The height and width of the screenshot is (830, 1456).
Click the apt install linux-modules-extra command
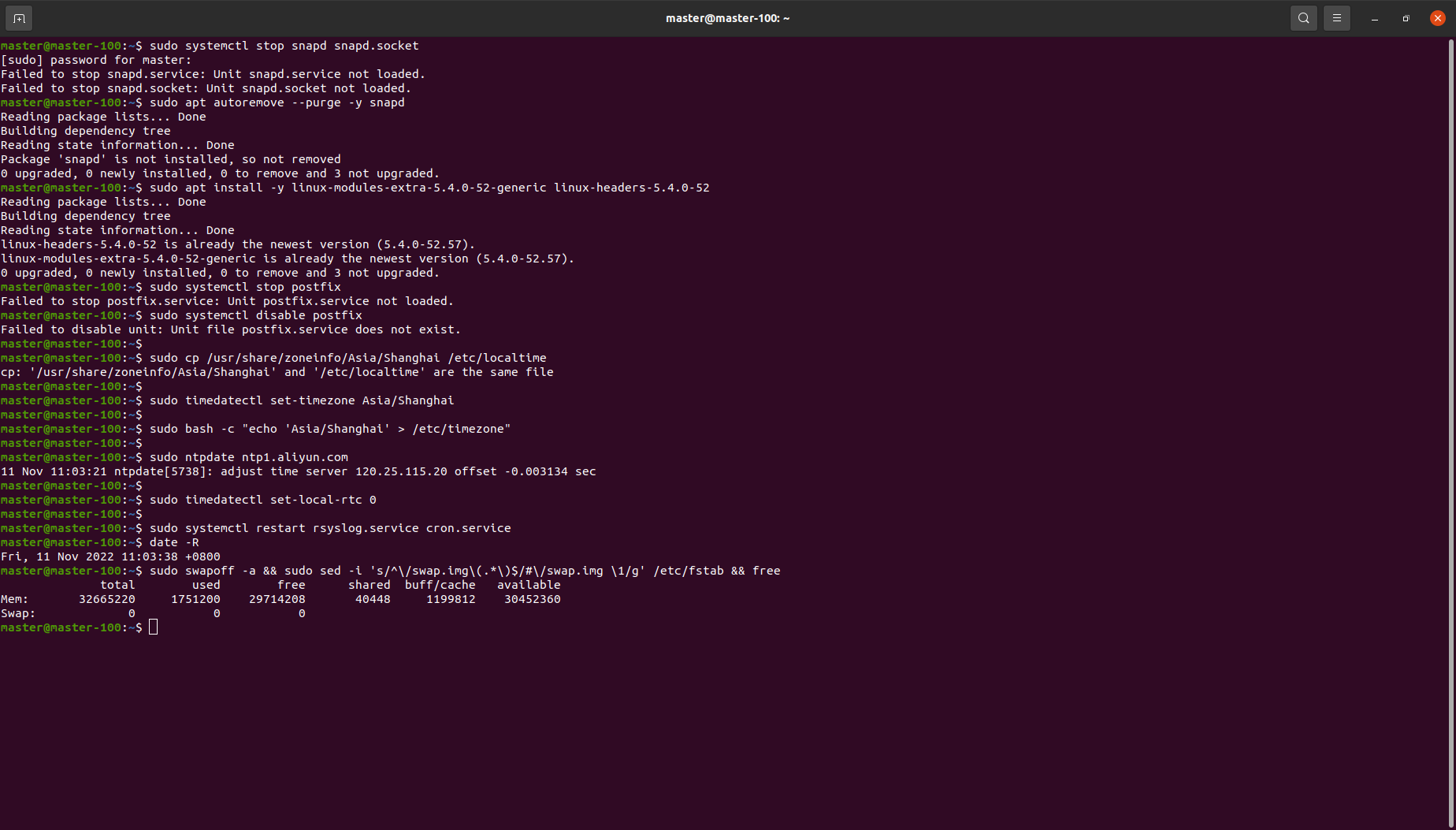[429, 188]
